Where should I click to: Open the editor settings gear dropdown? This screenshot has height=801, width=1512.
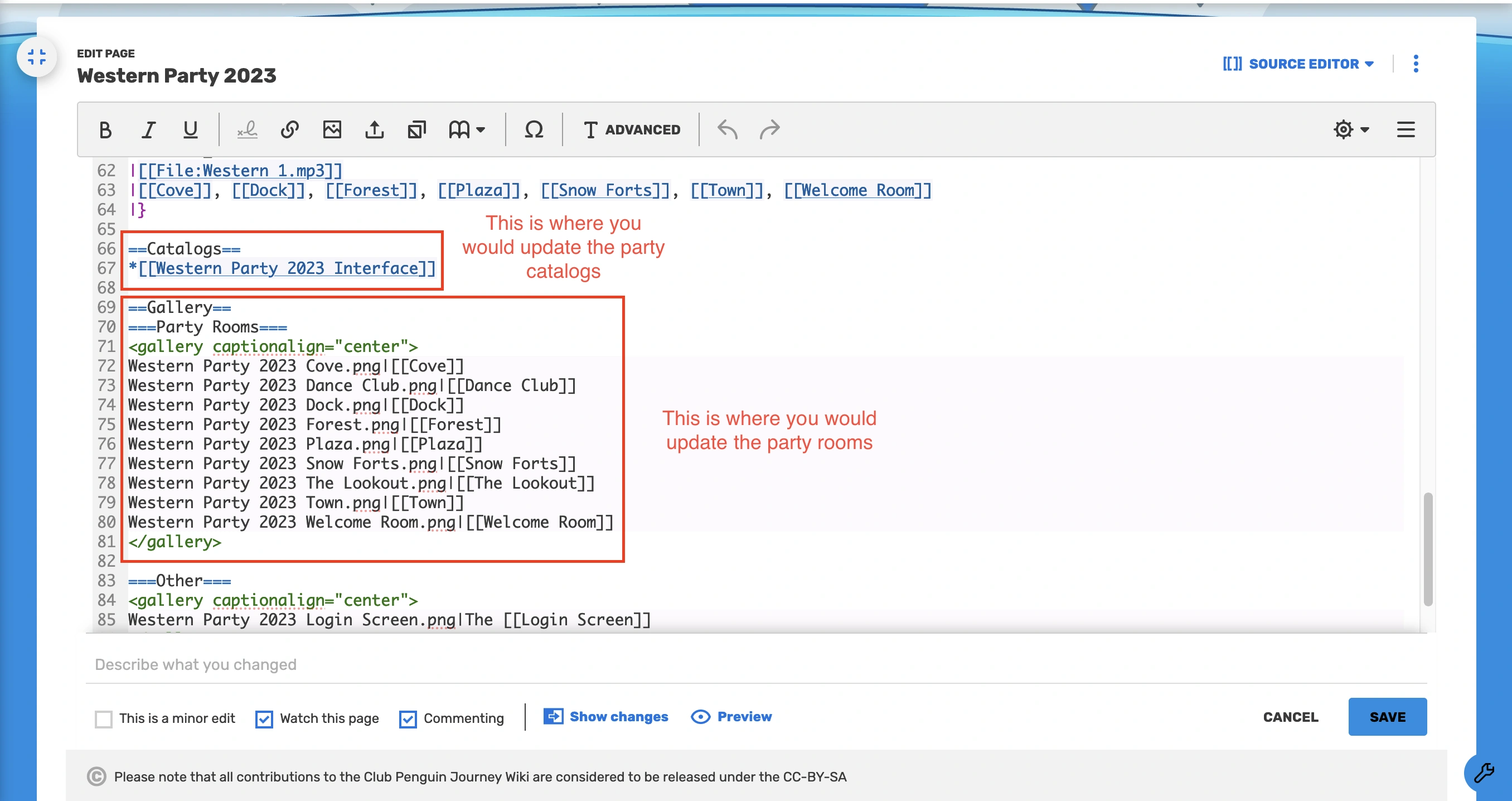[x=1350, y=130]
